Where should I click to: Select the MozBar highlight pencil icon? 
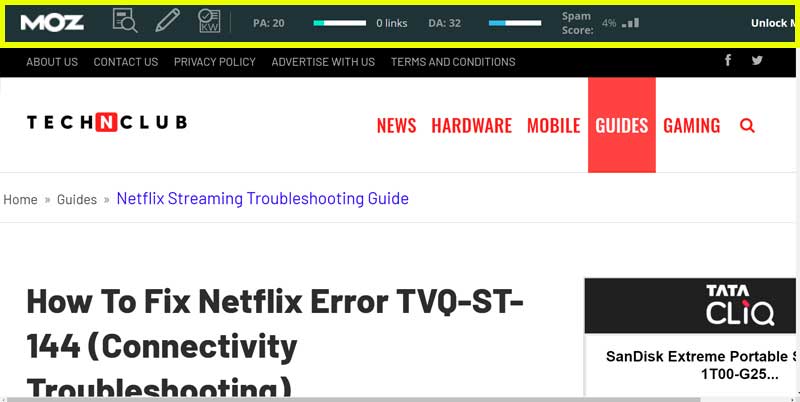[167, 21]
